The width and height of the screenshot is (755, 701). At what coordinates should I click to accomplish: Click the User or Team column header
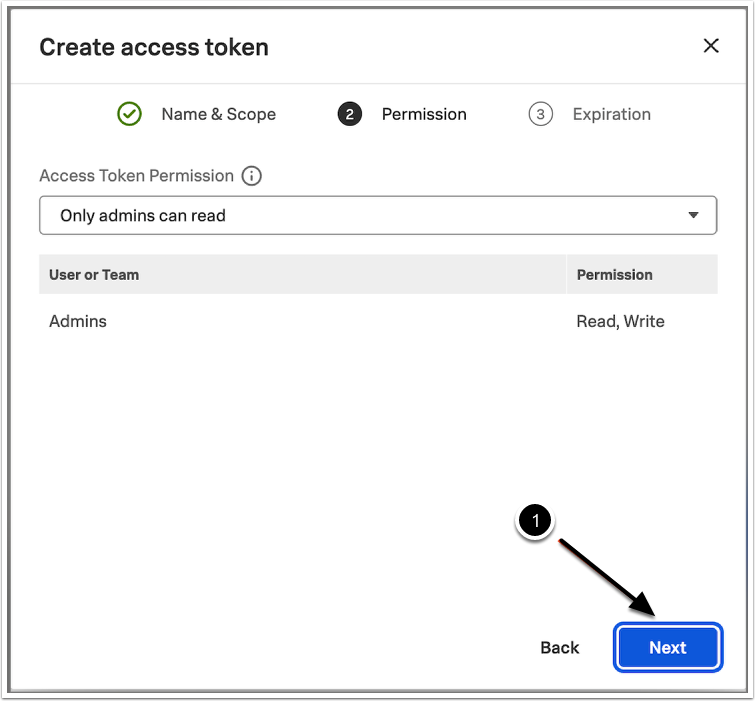[94, 274]
